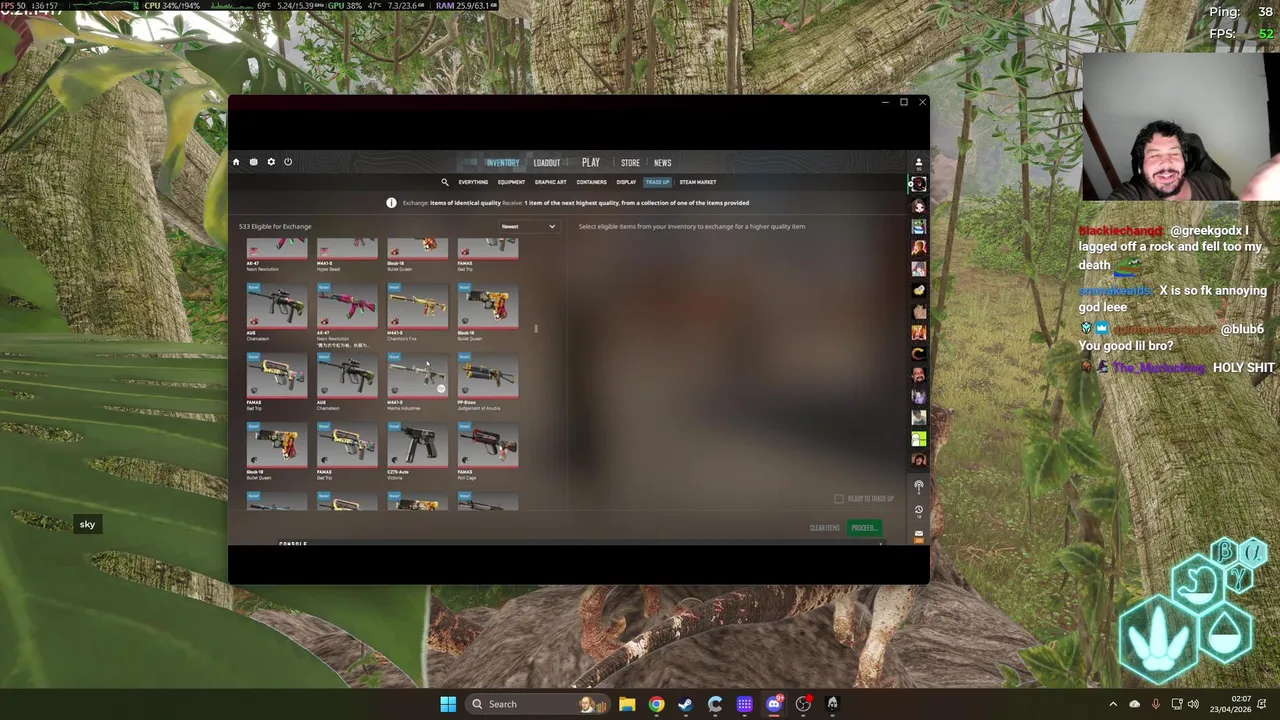Open the mail inbox icon in sidebar
1280x720 pixels.
919,533
